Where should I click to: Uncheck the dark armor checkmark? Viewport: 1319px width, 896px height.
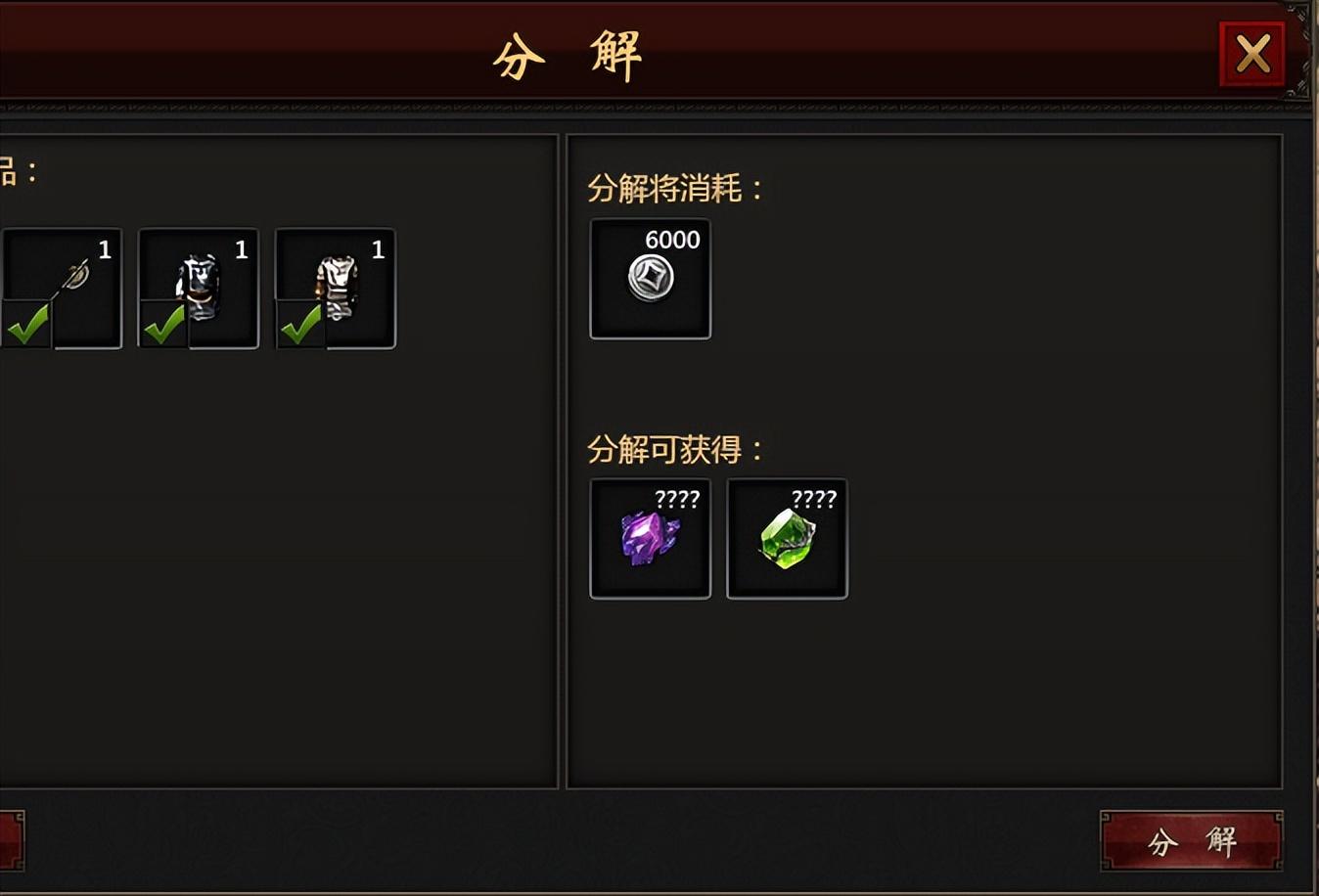click(163, 324)
